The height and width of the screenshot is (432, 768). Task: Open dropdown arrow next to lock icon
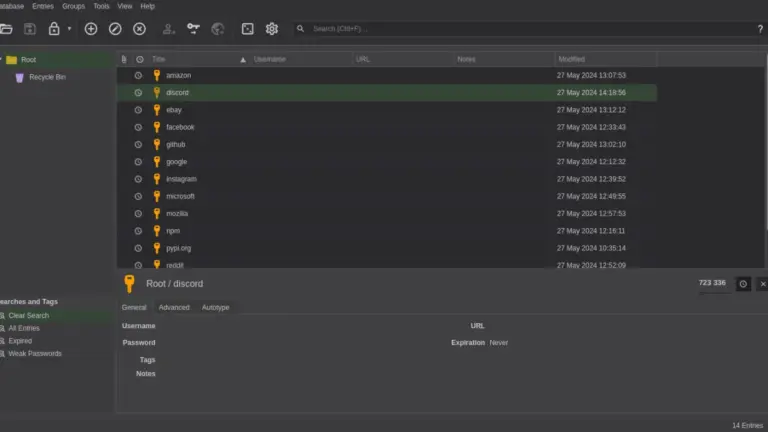click(x=70, y=29)
